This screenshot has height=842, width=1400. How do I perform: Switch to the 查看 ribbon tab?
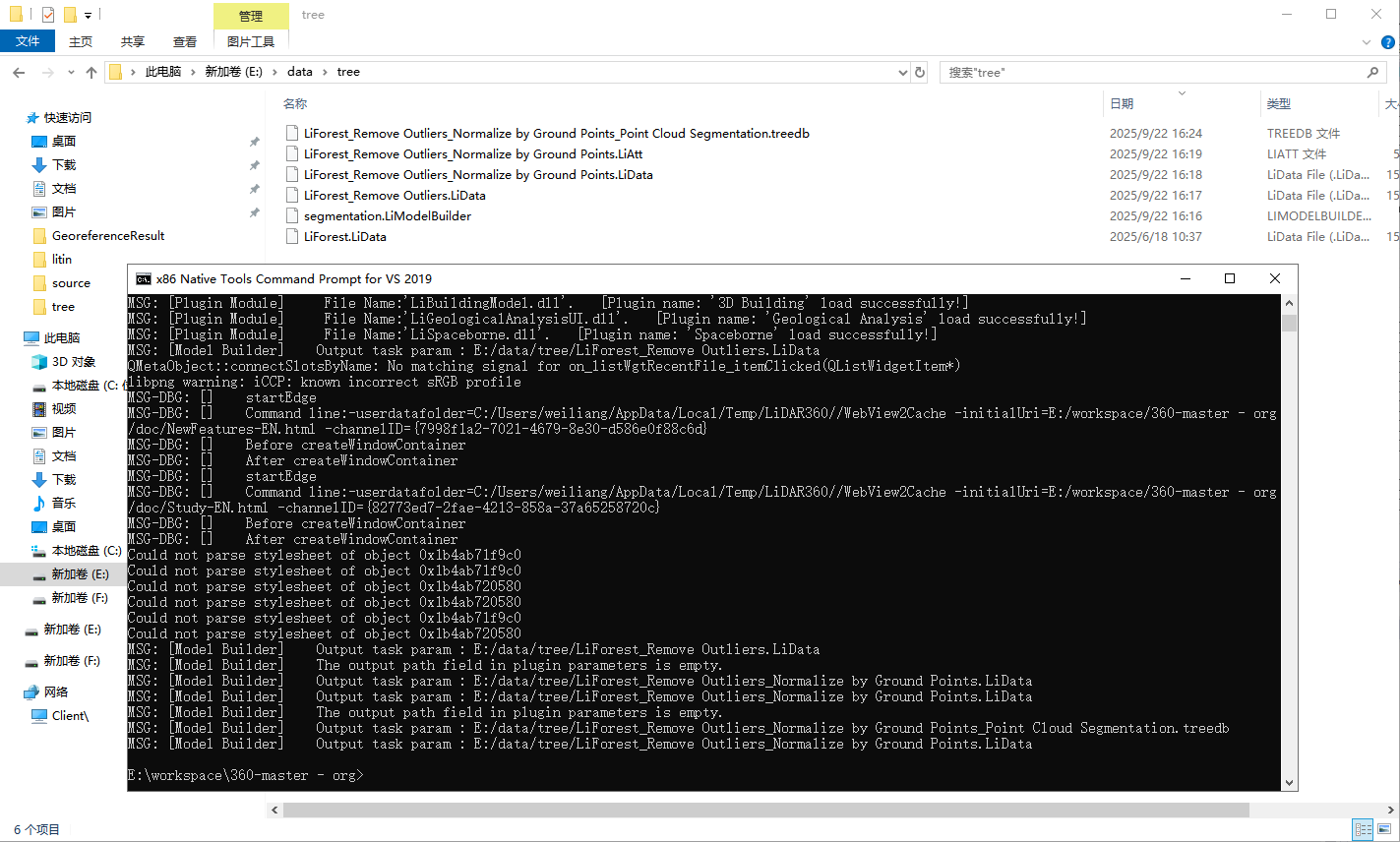point(185,41)
